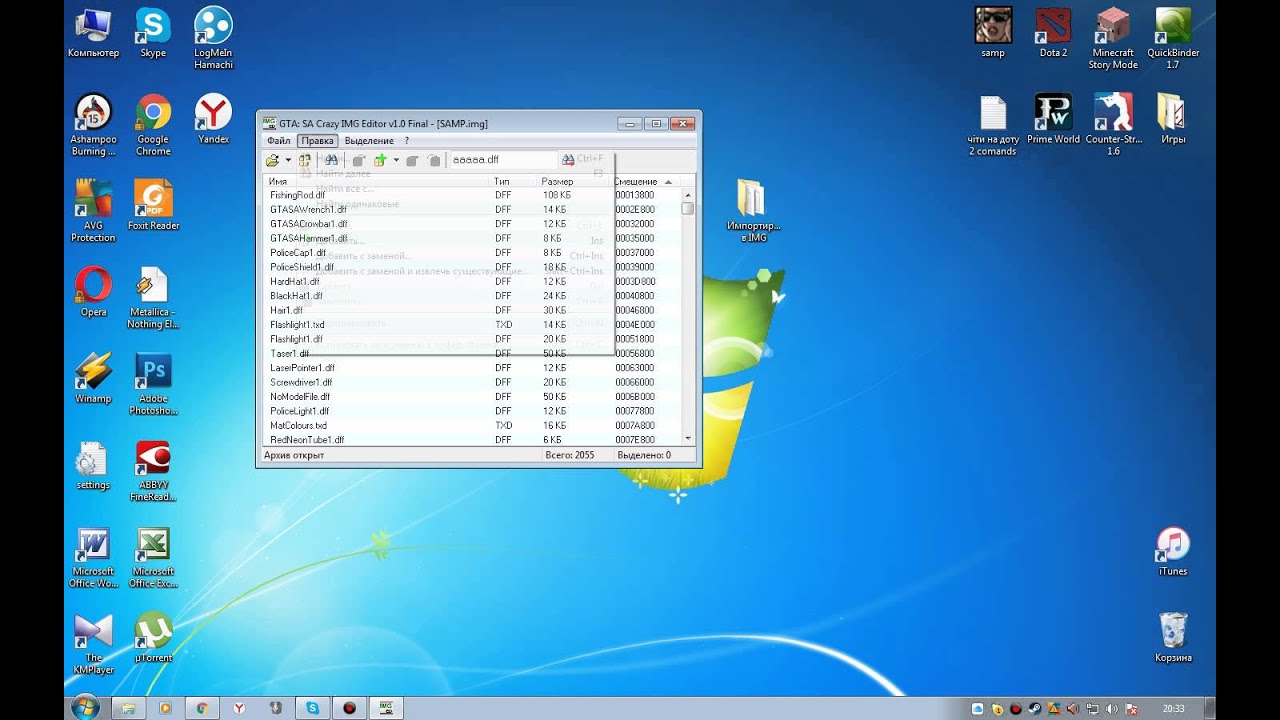Click the file list scrollbar down arrow
This screenshot has width=1280, height=720.
tap(688, 439)
